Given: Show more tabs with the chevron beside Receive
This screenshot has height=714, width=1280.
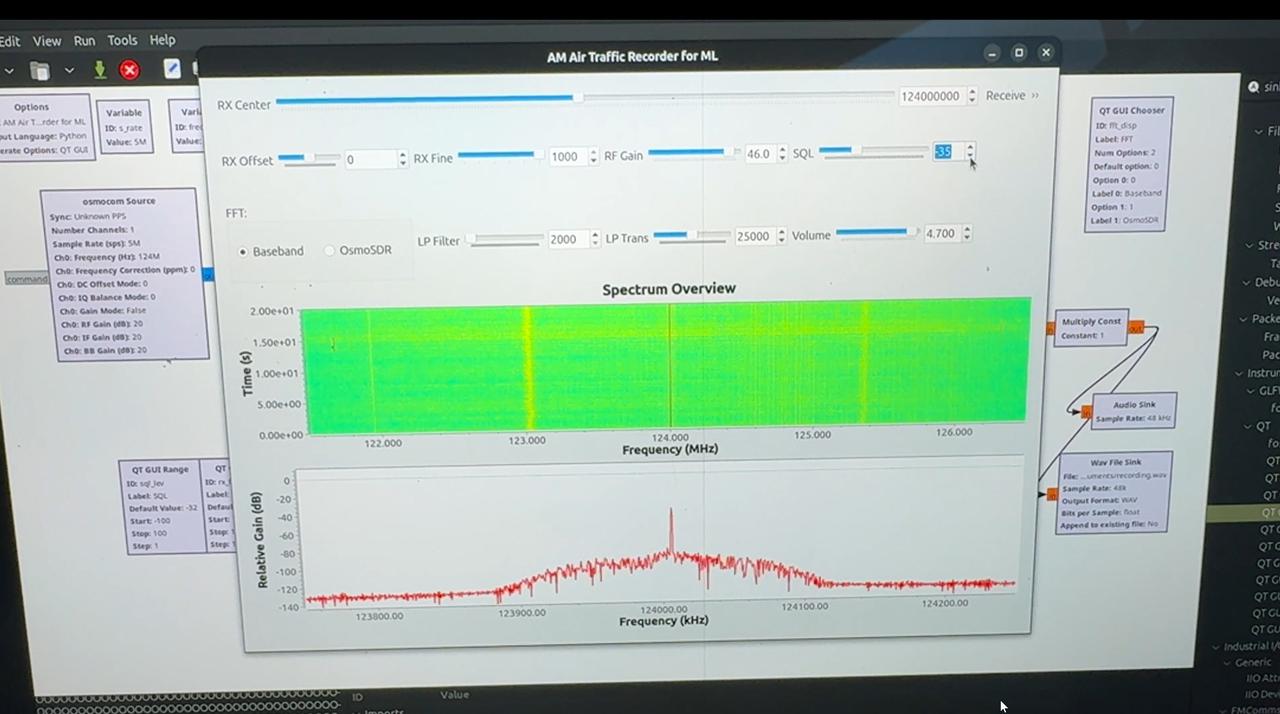Looking at the screenshot, I should point(1035,96).
